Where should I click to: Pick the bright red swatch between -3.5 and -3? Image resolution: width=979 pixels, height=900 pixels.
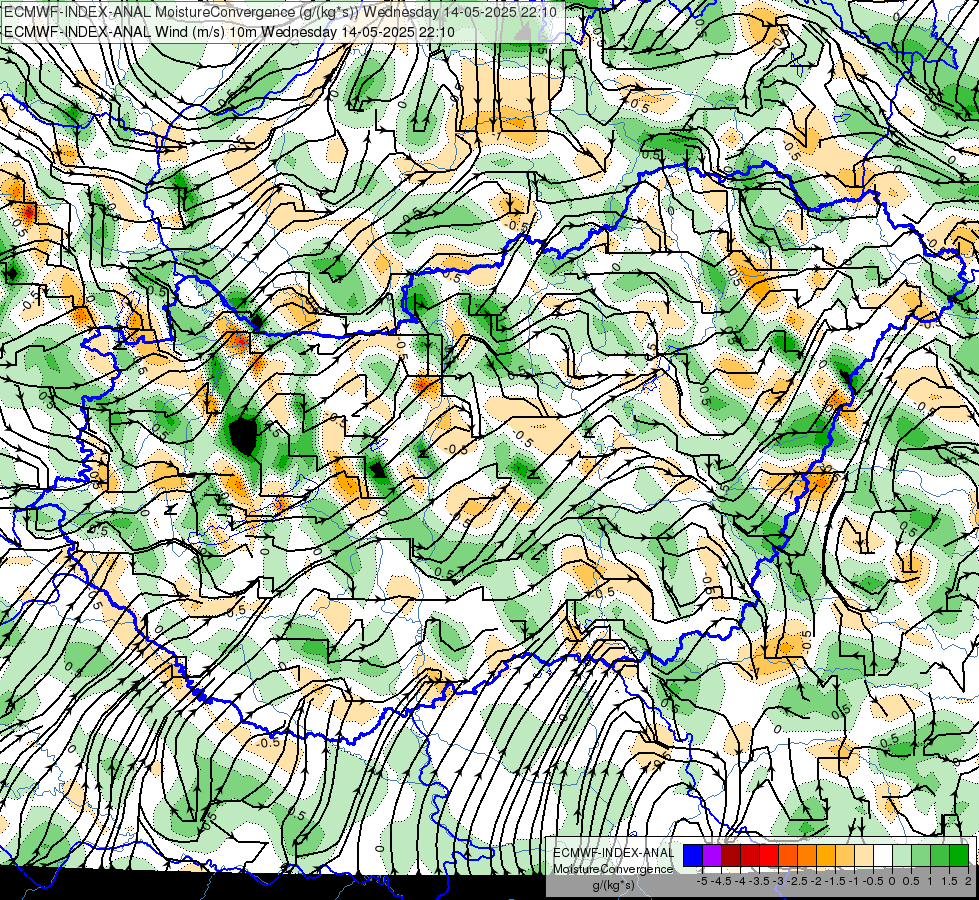[x=769, y=856]
